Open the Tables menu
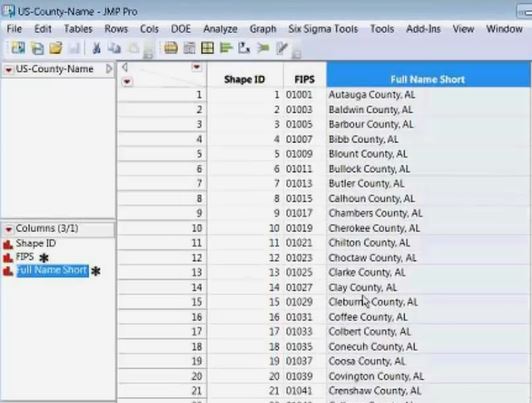Viewport: 532px width, 403px height. tap(78, 29)
